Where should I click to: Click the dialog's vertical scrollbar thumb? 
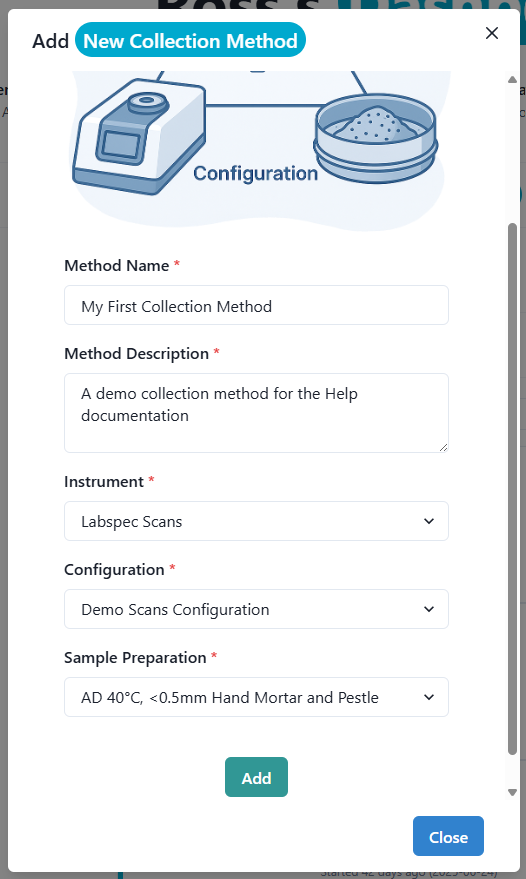coord(512,489)
